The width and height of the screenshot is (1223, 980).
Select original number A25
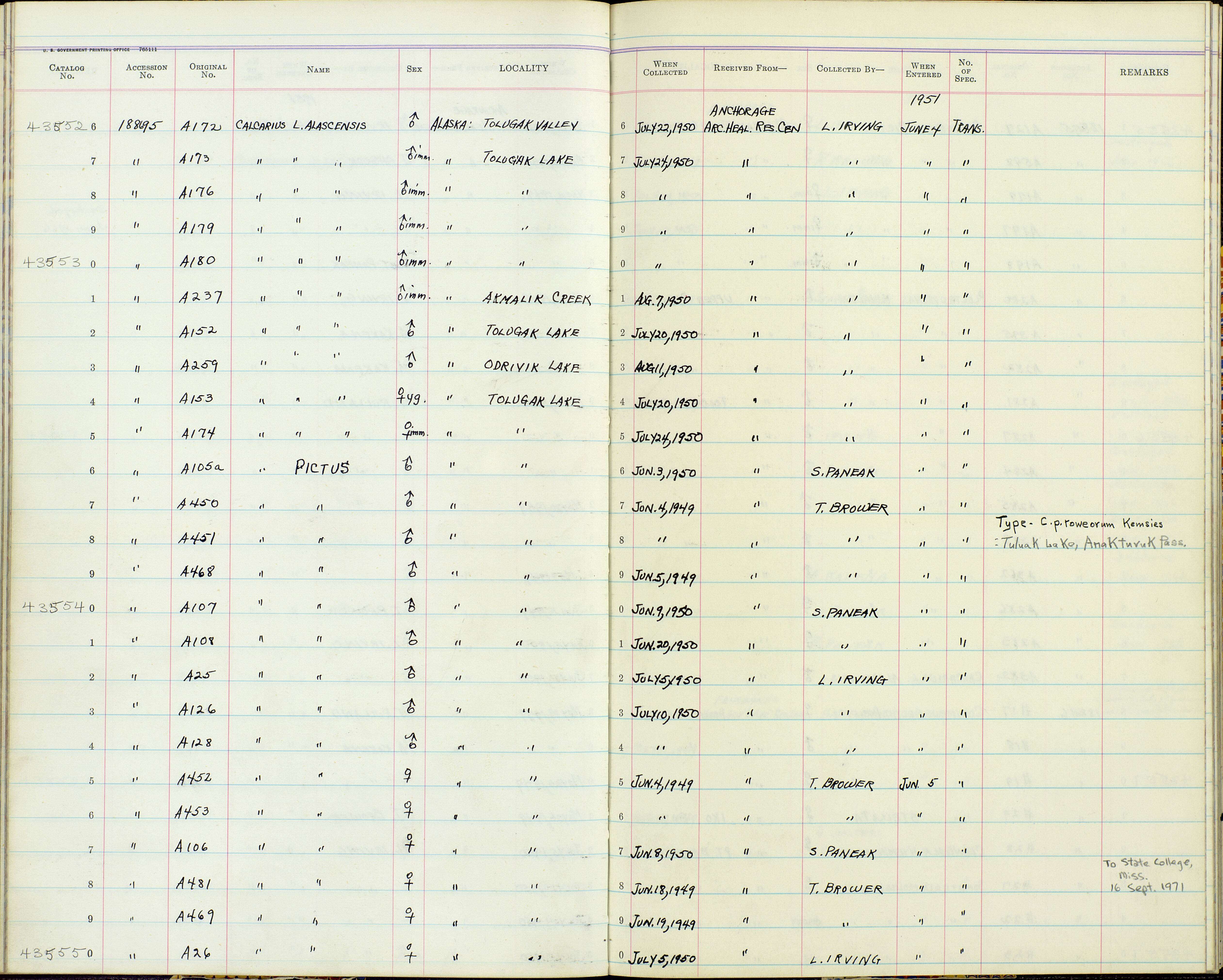200,675
